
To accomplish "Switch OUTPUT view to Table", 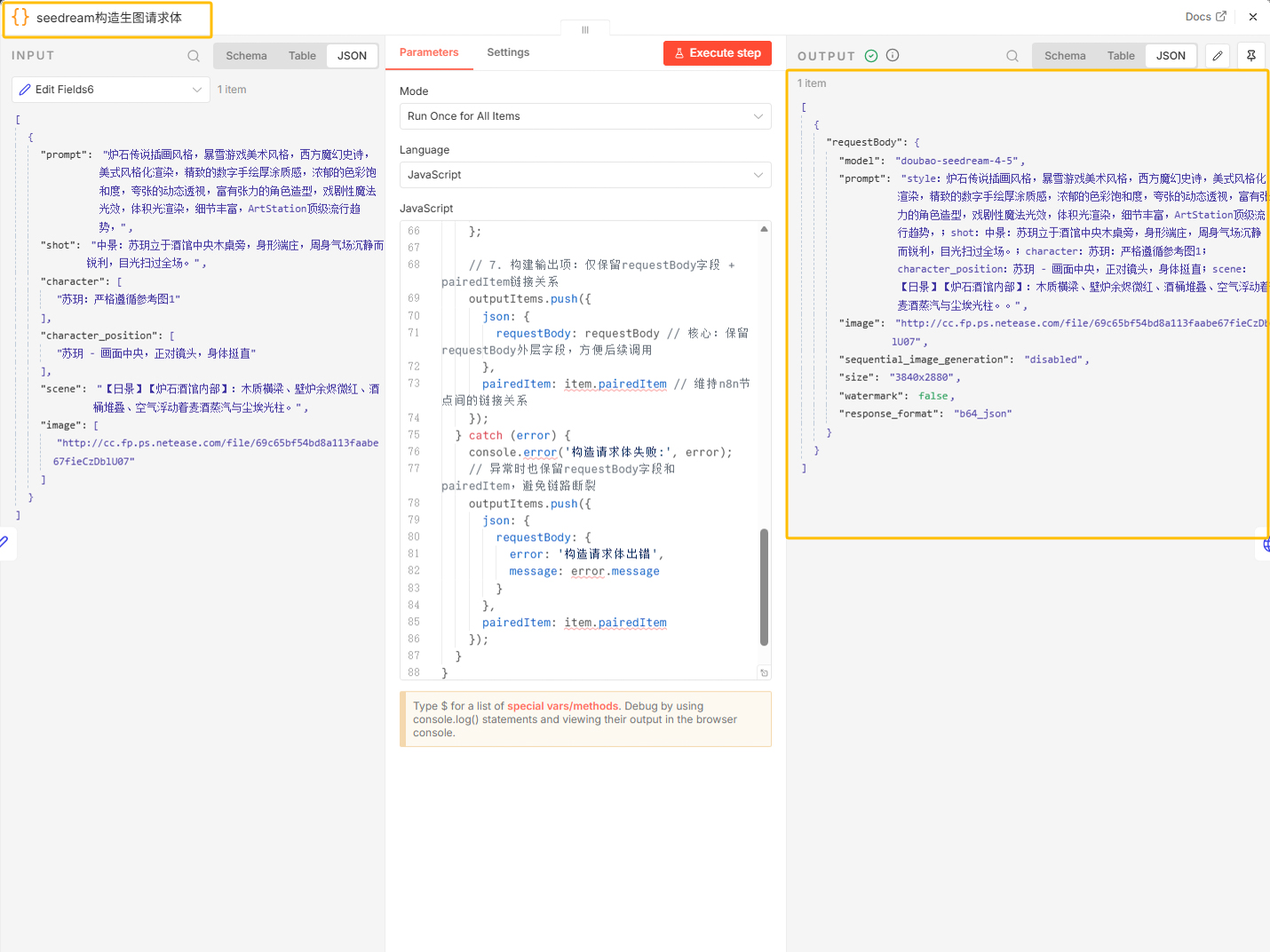I will 1121,56.
